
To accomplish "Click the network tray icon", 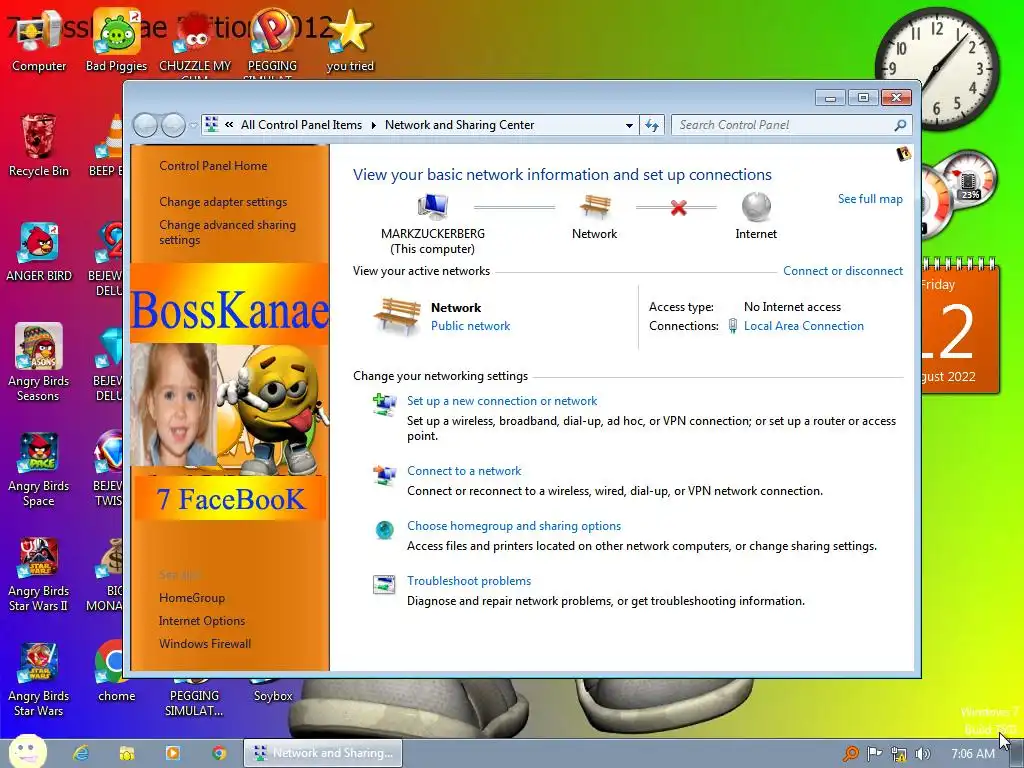I will pyautogui.click(x=899, y=754).
